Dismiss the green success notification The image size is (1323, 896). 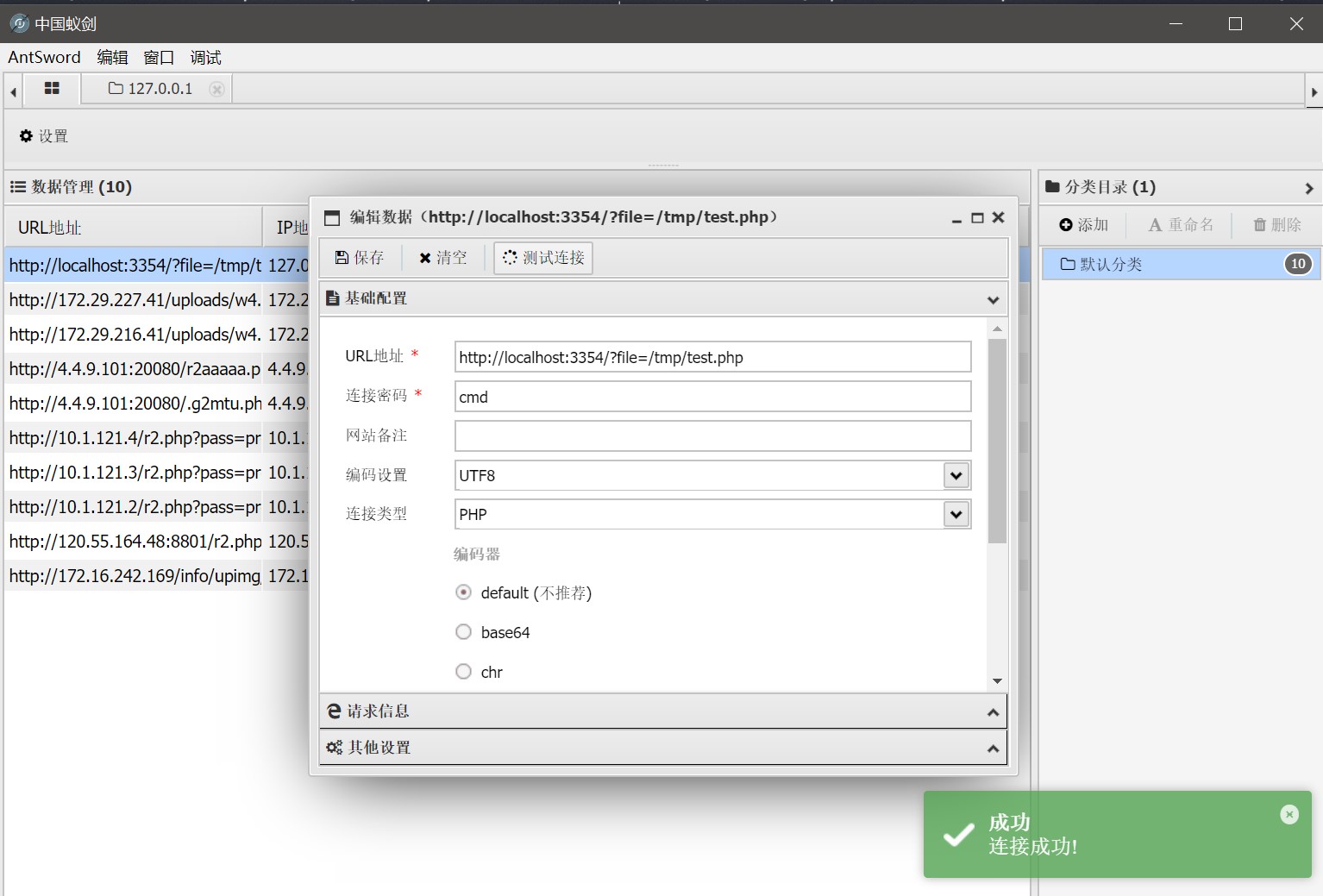point(1289,815)
